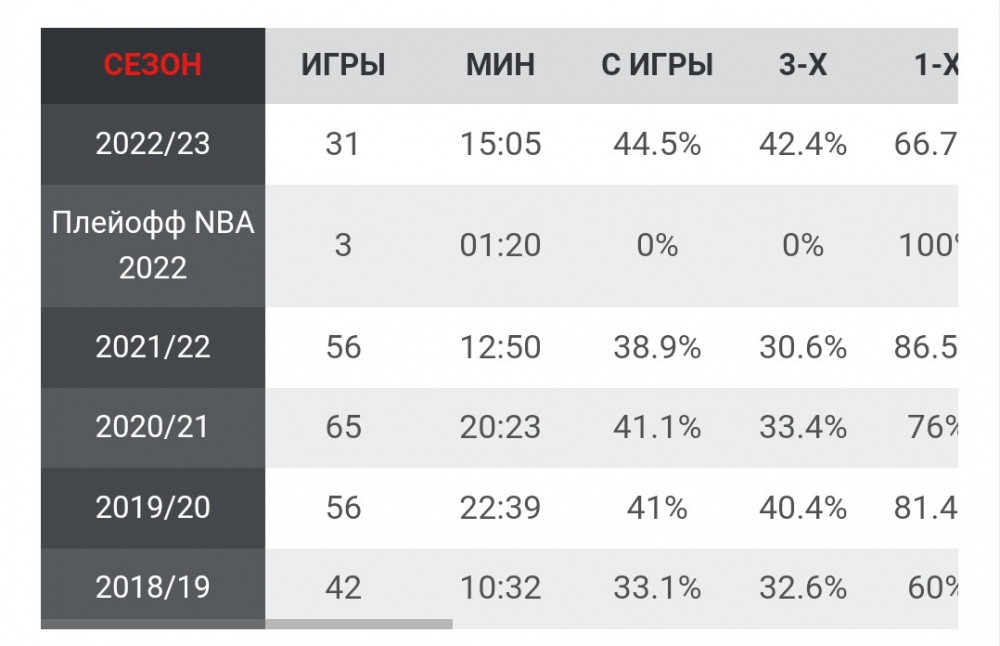
Task: Click the 2022/23 season row label
Action: 153,144
